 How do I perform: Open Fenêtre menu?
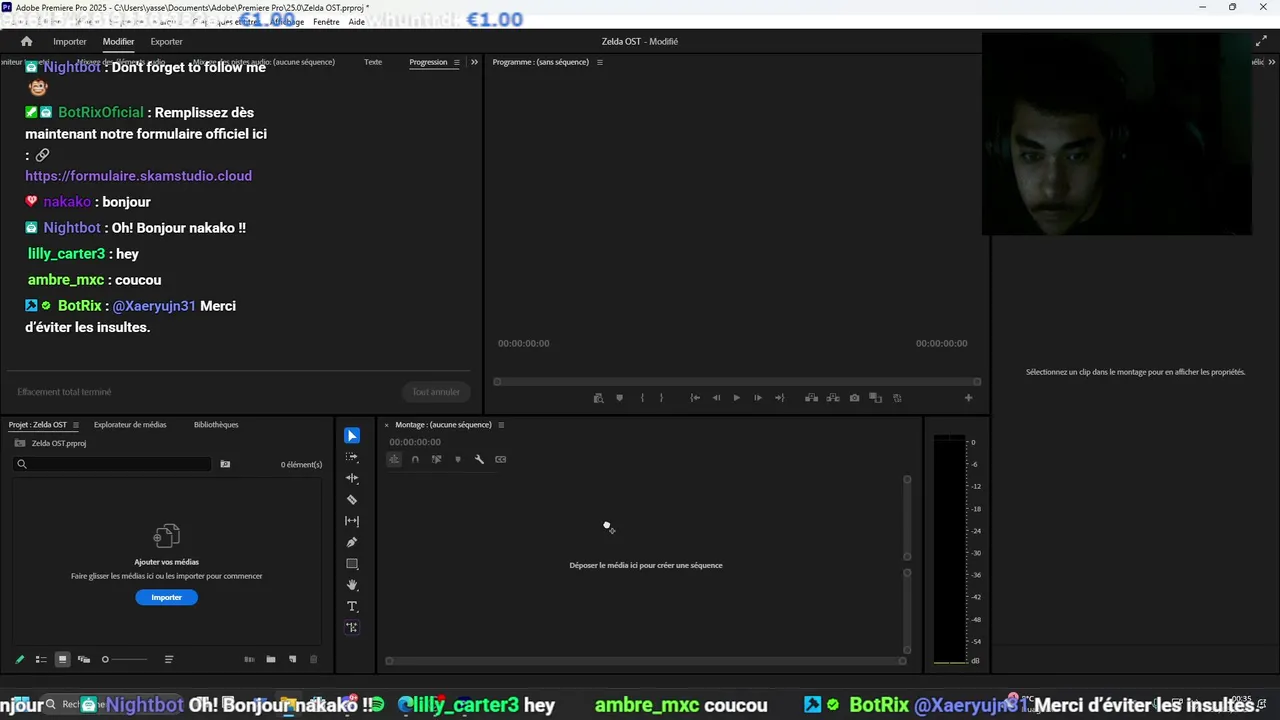point(326,22)
